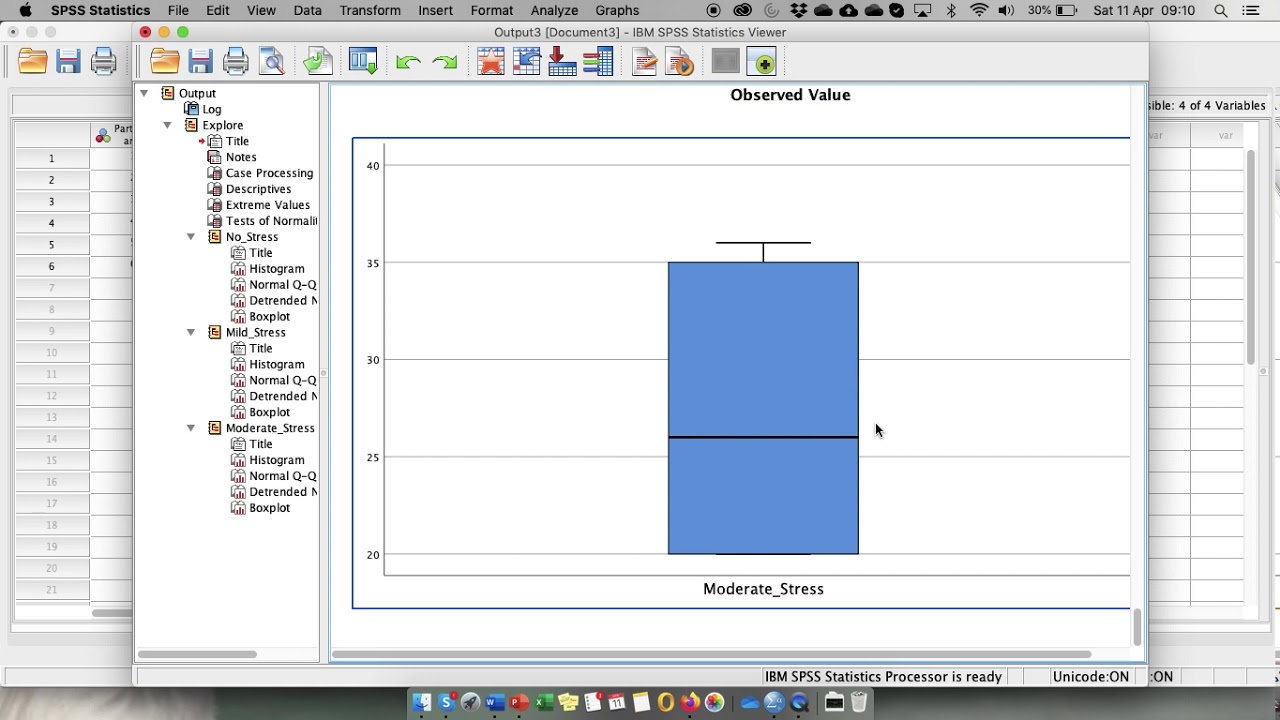1280x720 pixels.
Task: Collapse the No_Stress group
Action: (191, 237)
